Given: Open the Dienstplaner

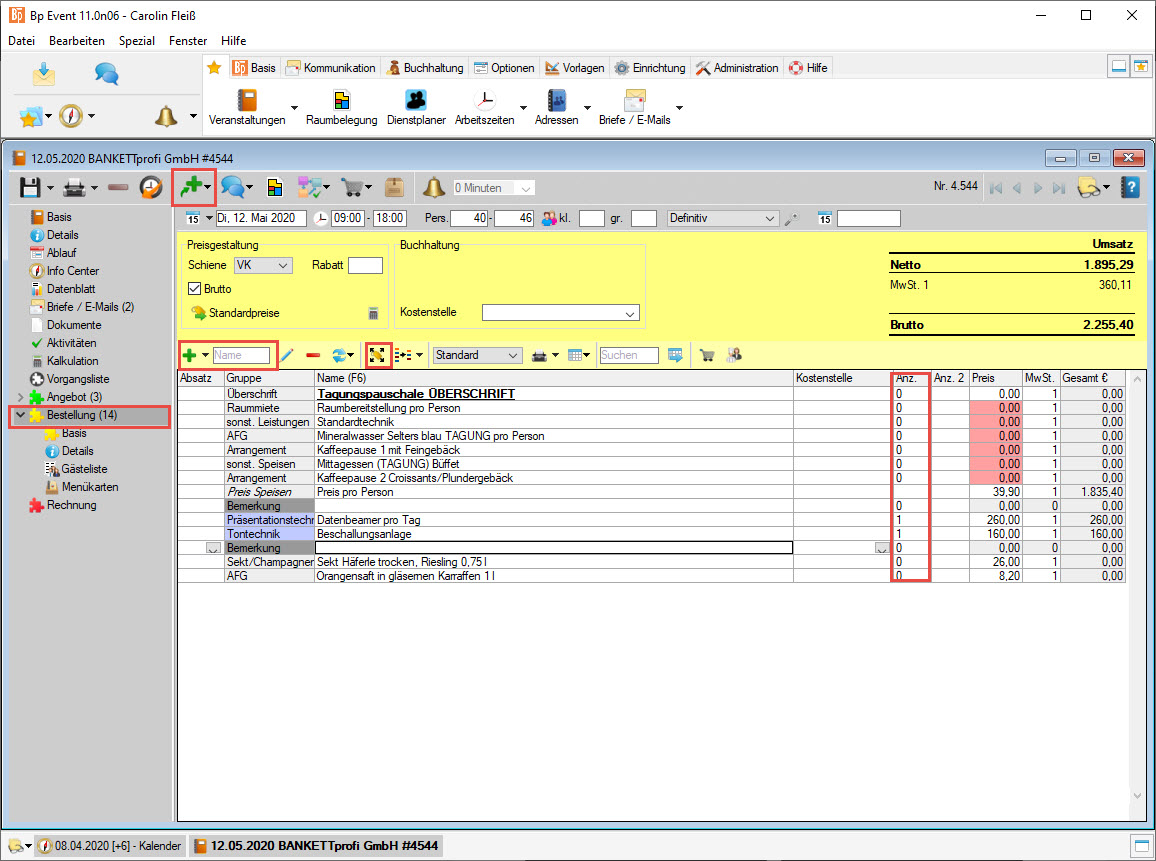Looking at the screenshot, I should (416, 101).
